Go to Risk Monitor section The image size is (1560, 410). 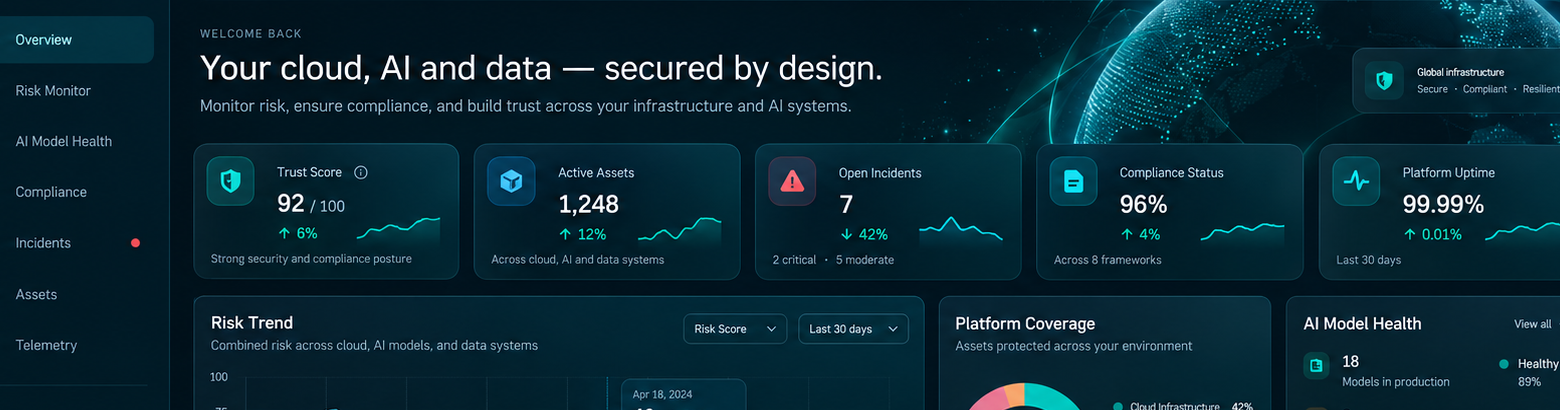(53, 91)
